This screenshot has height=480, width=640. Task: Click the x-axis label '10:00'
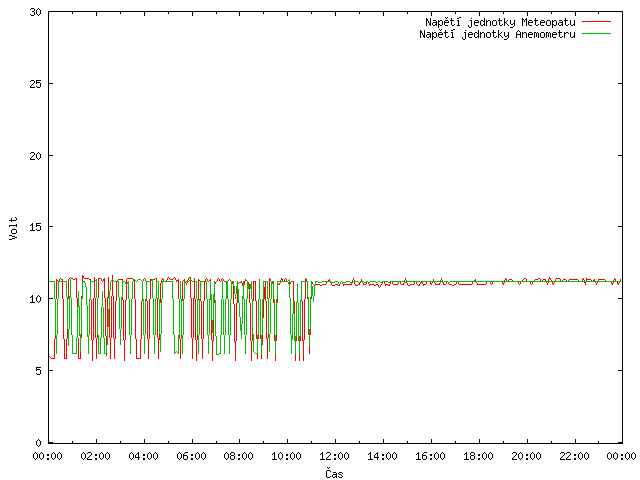click(287, 456)
